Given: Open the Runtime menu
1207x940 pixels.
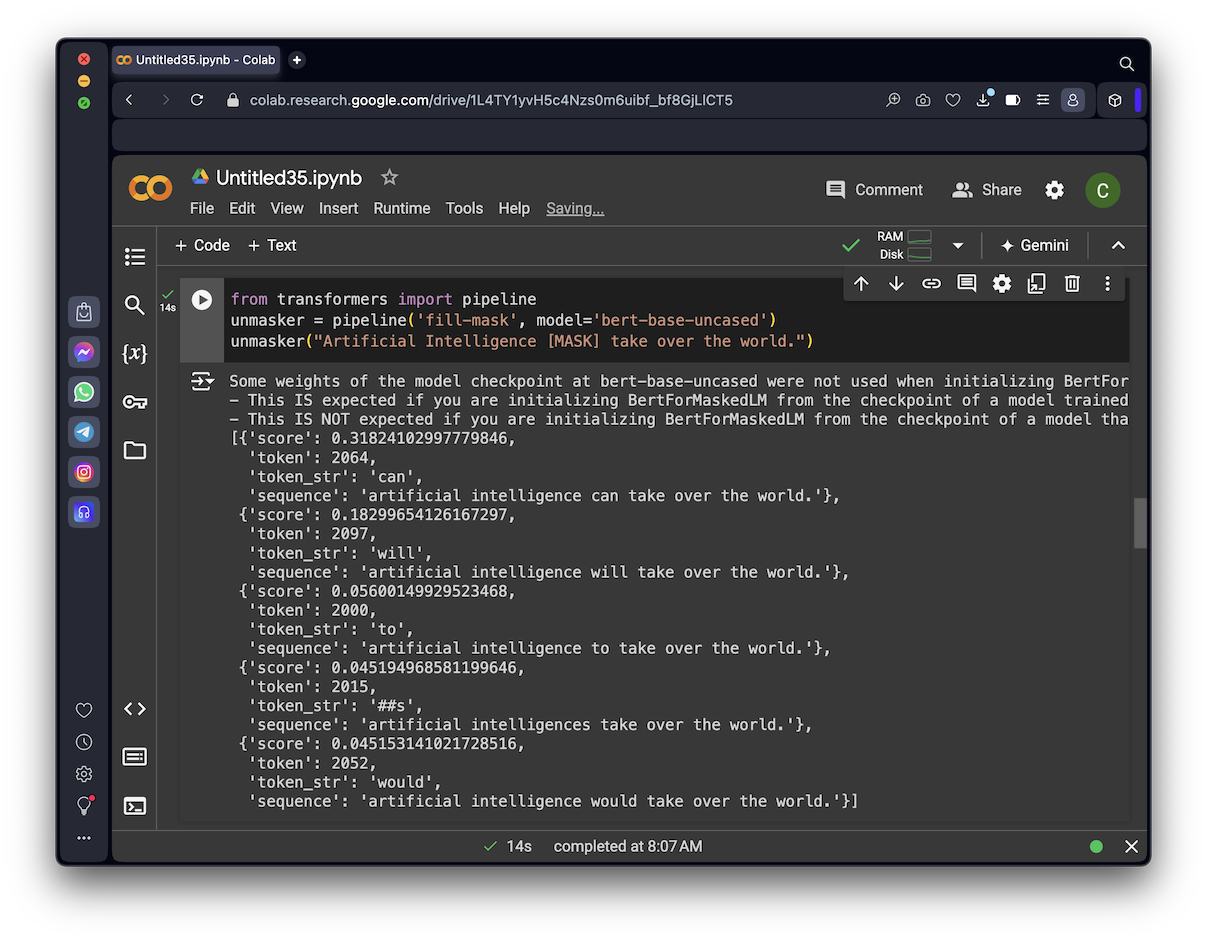Looking at the screenshot, I should tap(401, 208).
